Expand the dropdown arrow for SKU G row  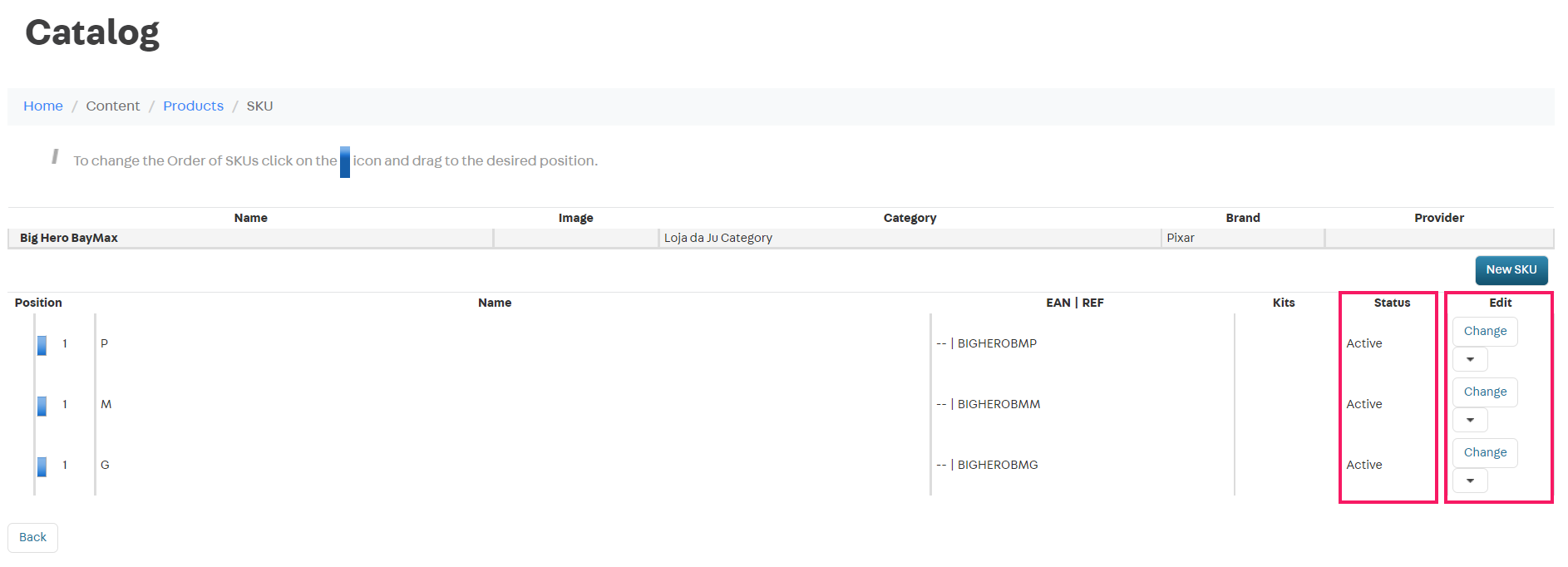1470,481
